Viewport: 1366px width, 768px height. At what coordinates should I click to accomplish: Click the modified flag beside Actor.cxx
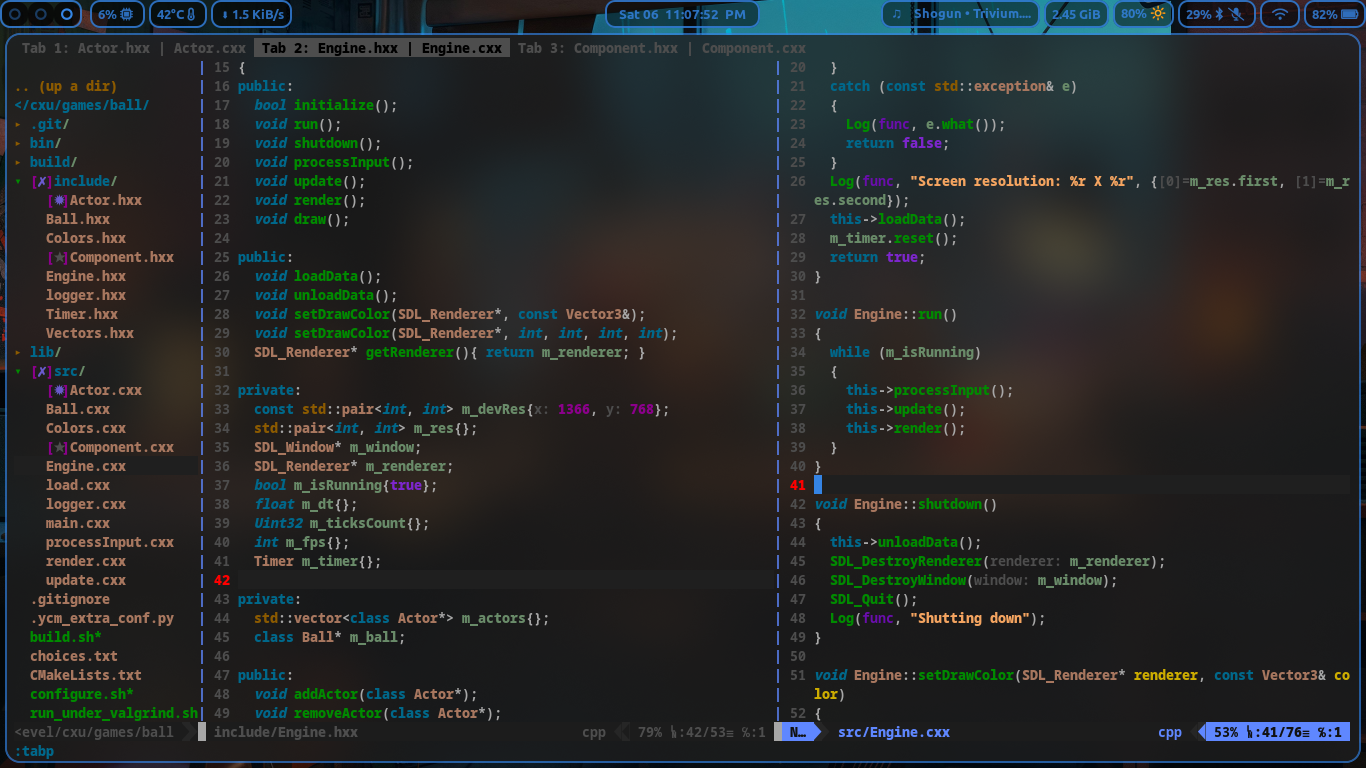click(x=58, y=390)
